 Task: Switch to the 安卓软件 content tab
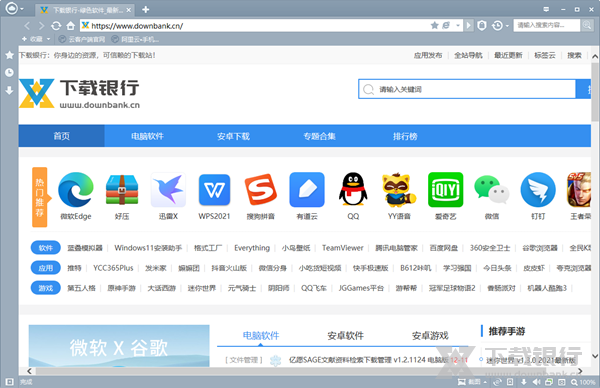pyautogui.click(x=346, y=336)
